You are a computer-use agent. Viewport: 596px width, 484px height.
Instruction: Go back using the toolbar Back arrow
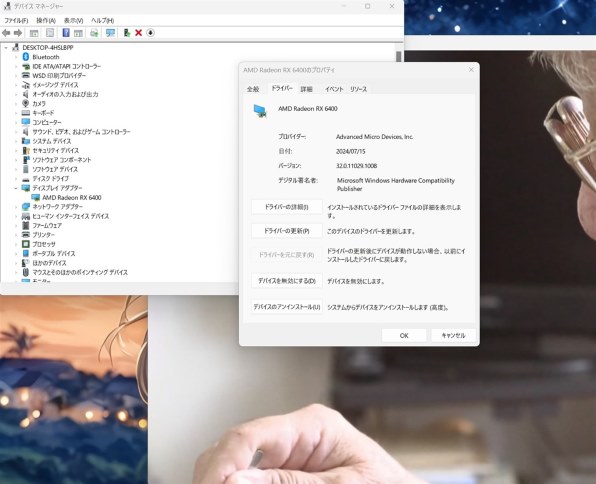(x=6, y=33)
